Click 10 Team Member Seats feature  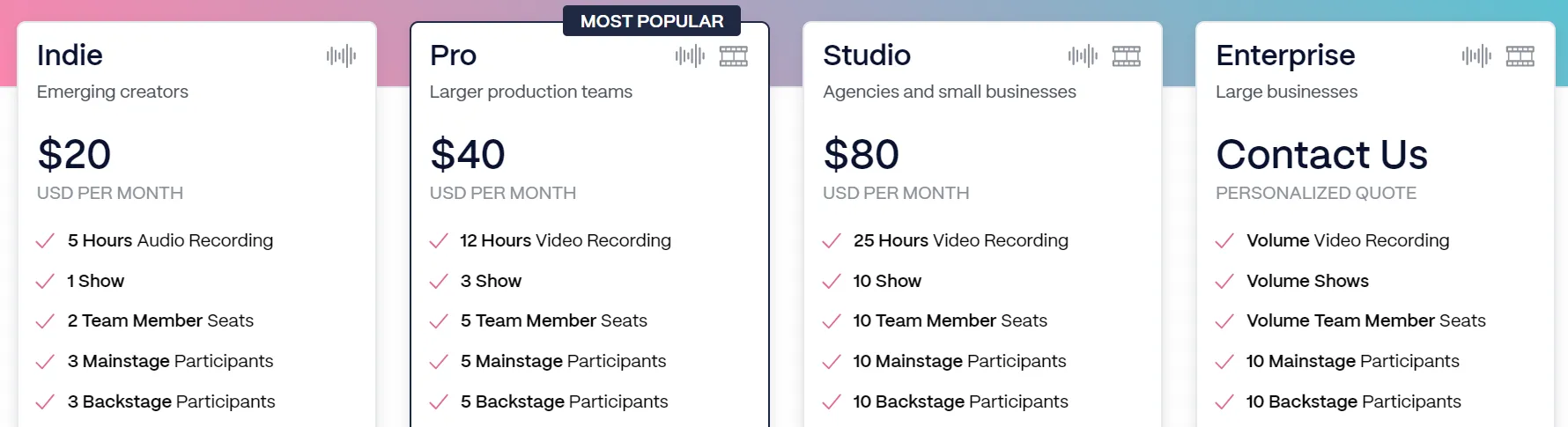(950, 321)
